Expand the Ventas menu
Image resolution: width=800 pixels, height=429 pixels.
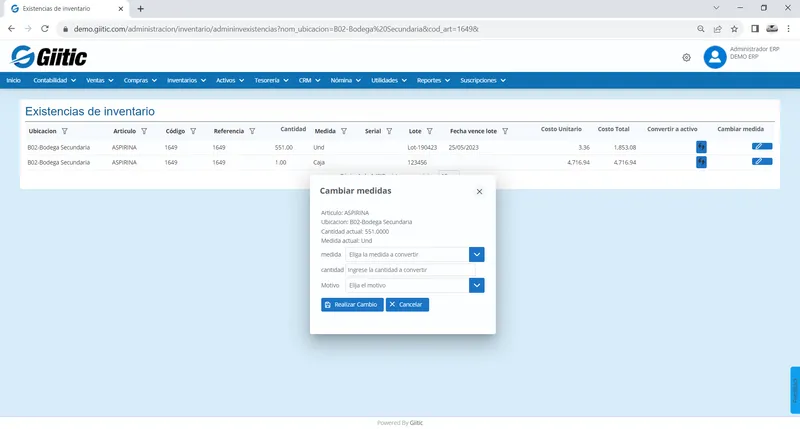(99, 81)
